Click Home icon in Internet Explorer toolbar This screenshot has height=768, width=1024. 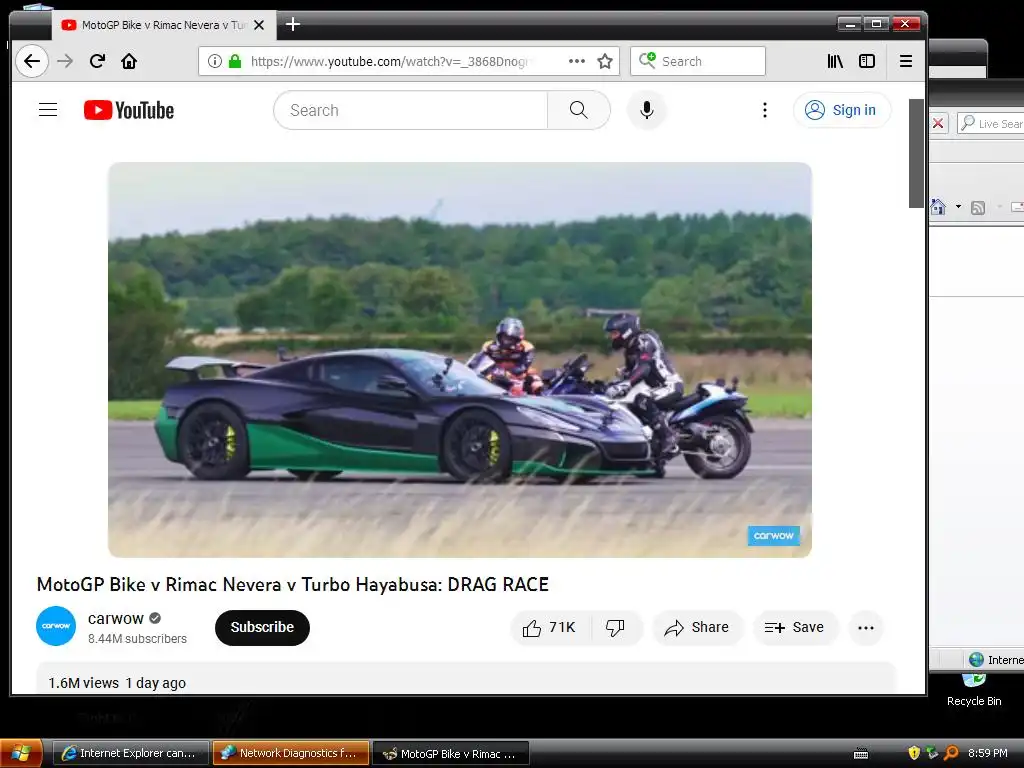point(938,207)
